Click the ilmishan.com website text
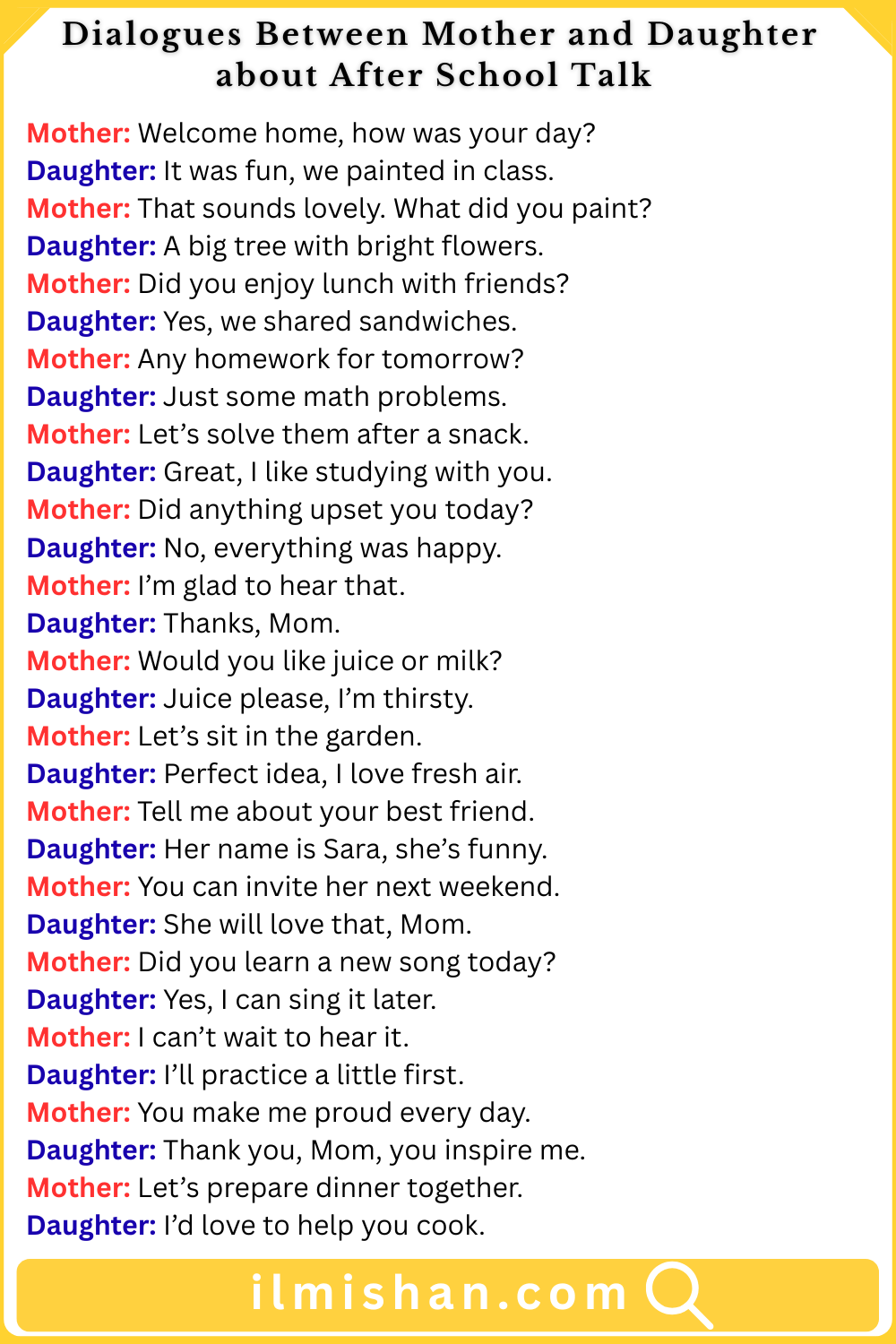The height and width of the screenshot is (1344, 896). point(439,1294)
